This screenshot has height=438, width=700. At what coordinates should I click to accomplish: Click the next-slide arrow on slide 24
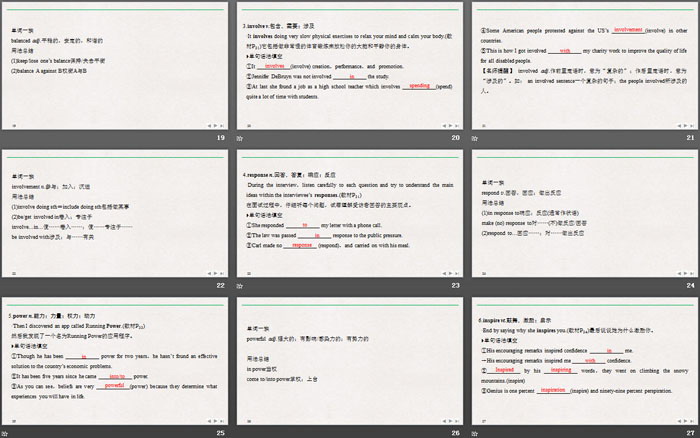(x=686, y=273)
